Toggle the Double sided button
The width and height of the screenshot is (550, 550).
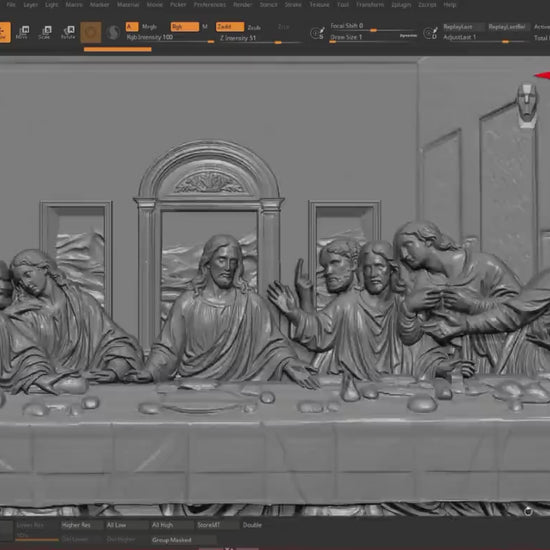point(252,525)
